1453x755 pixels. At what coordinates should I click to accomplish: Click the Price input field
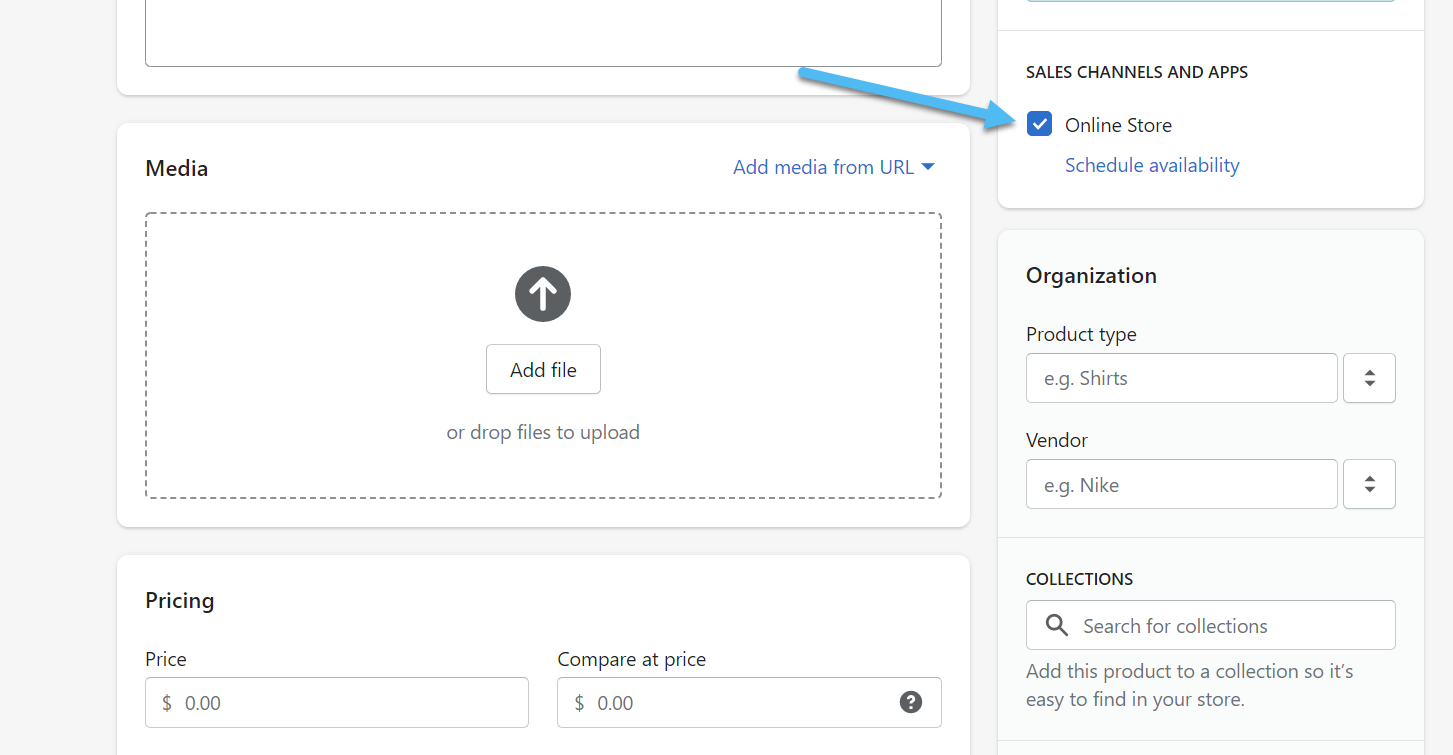pos(350,703)
